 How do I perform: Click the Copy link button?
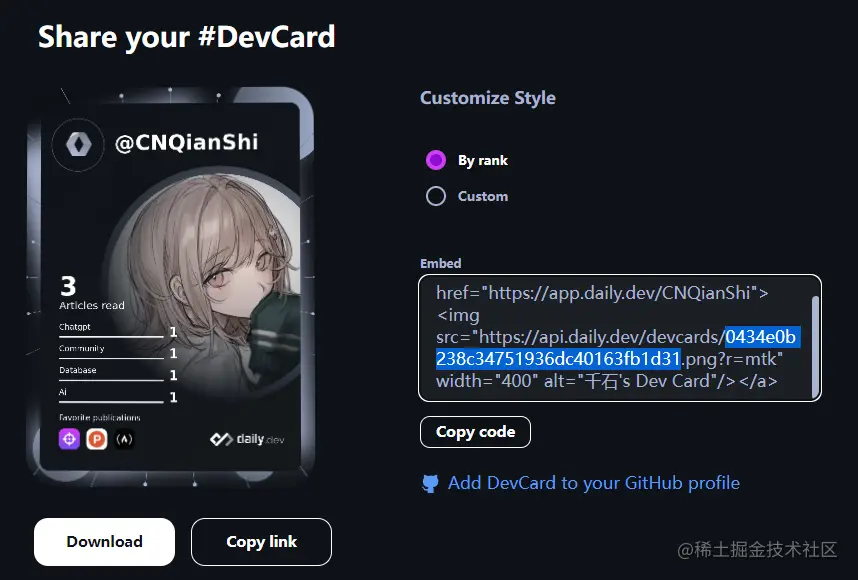click(262, 542)
